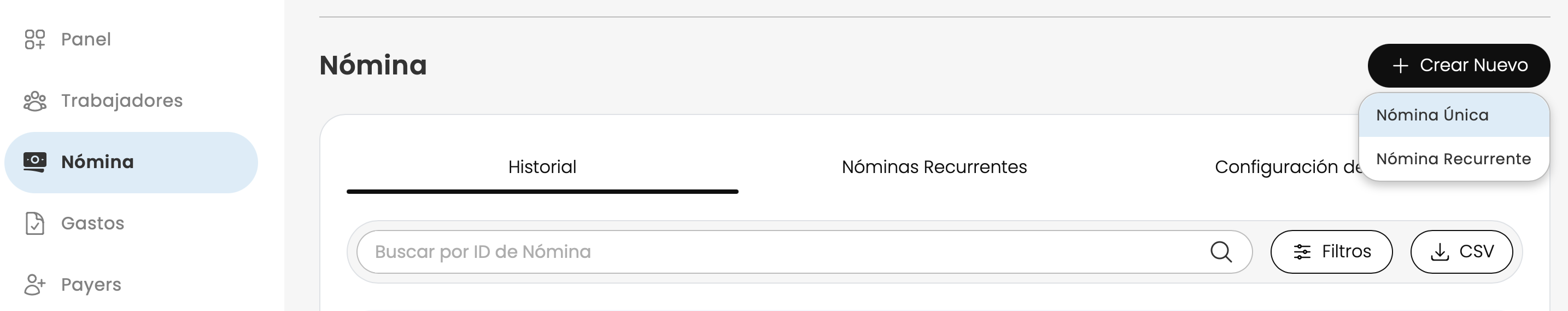Viewport: 1568px width, 311px height.
Task: Open the Gastos text link in sidebar
Action: tap(92, 223)
